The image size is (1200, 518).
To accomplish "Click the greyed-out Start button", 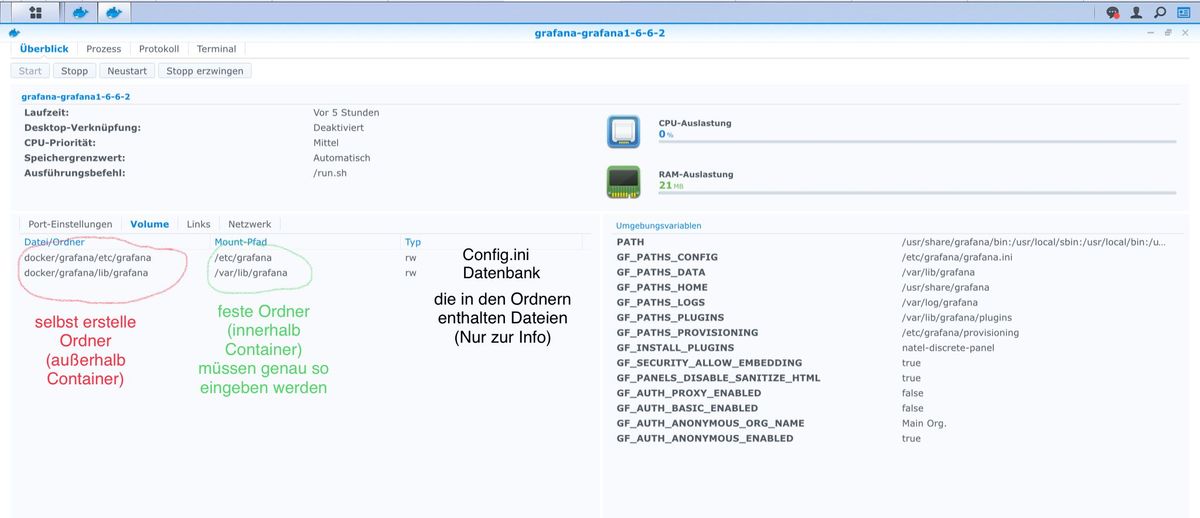I will (30, 71).
